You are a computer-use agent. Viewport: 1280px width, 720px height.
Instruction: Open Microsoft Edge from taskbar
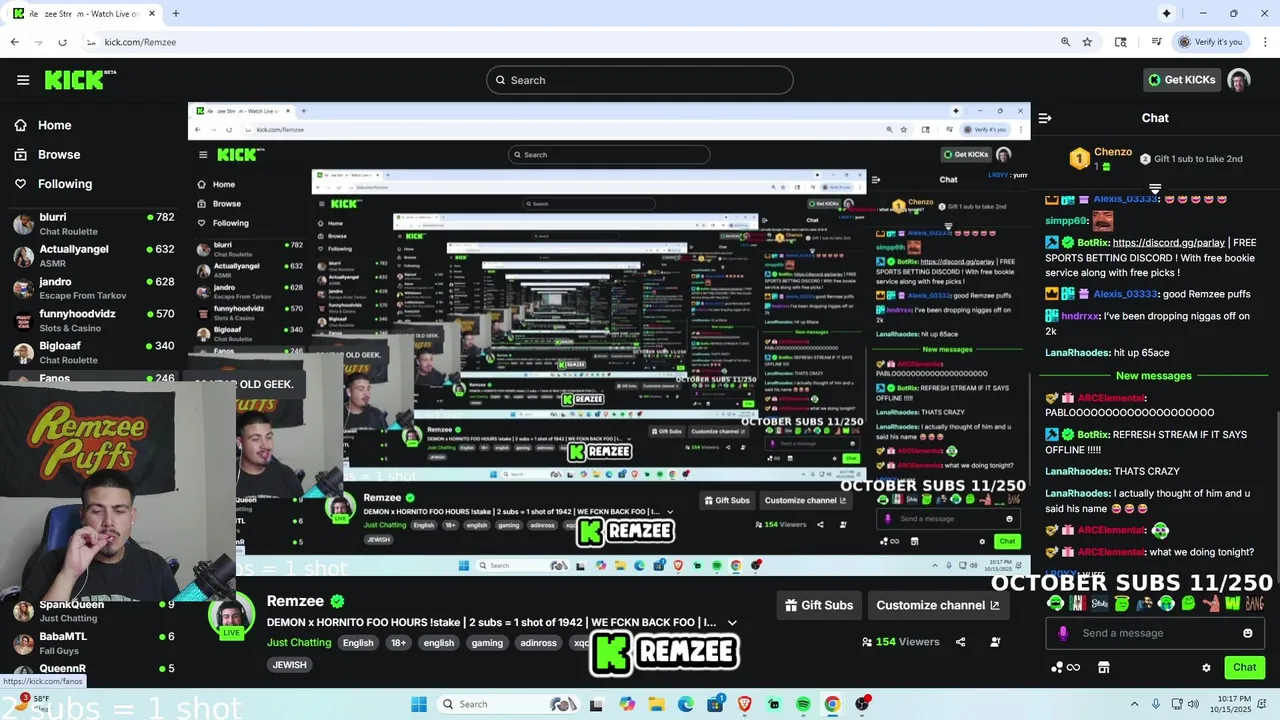pos(686,704)
